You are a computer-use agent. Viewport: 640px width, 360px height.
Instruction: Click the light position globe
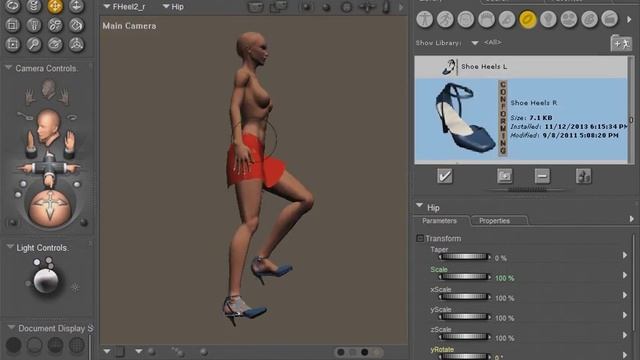click(45, 280)
